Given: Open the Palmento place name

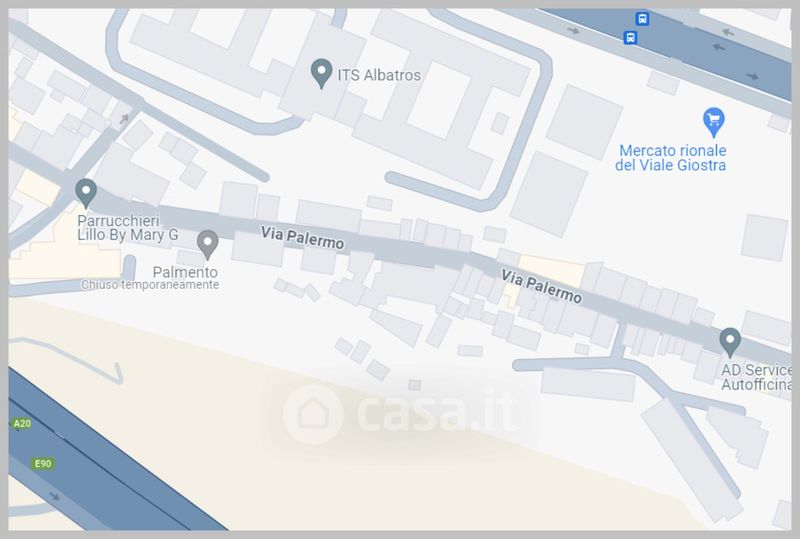Looking at the screenshot, I should [x=185, y=272].
